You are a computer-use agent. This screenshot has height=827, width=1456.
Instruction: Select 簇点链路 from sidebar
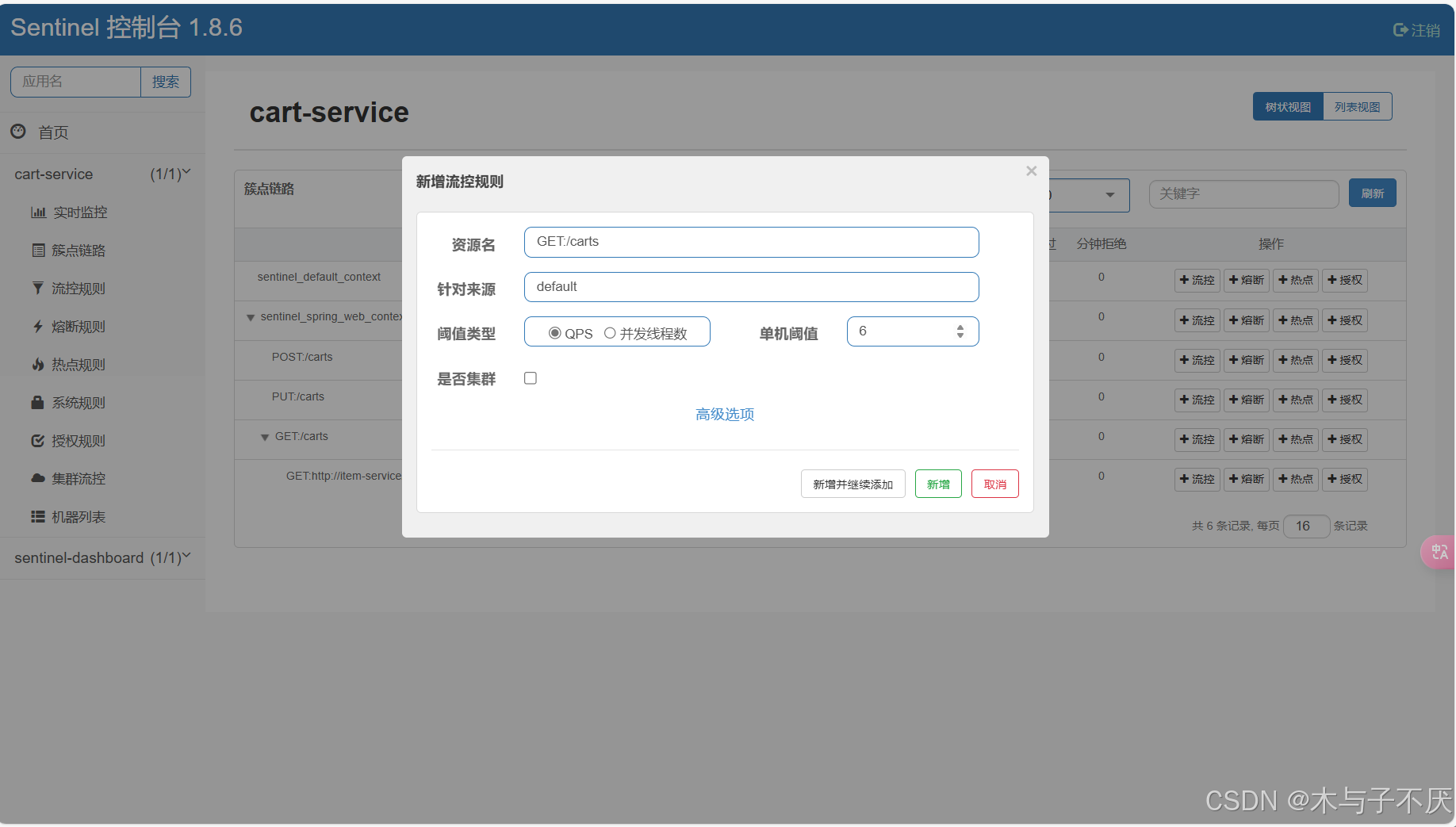(x=79, y=250)
